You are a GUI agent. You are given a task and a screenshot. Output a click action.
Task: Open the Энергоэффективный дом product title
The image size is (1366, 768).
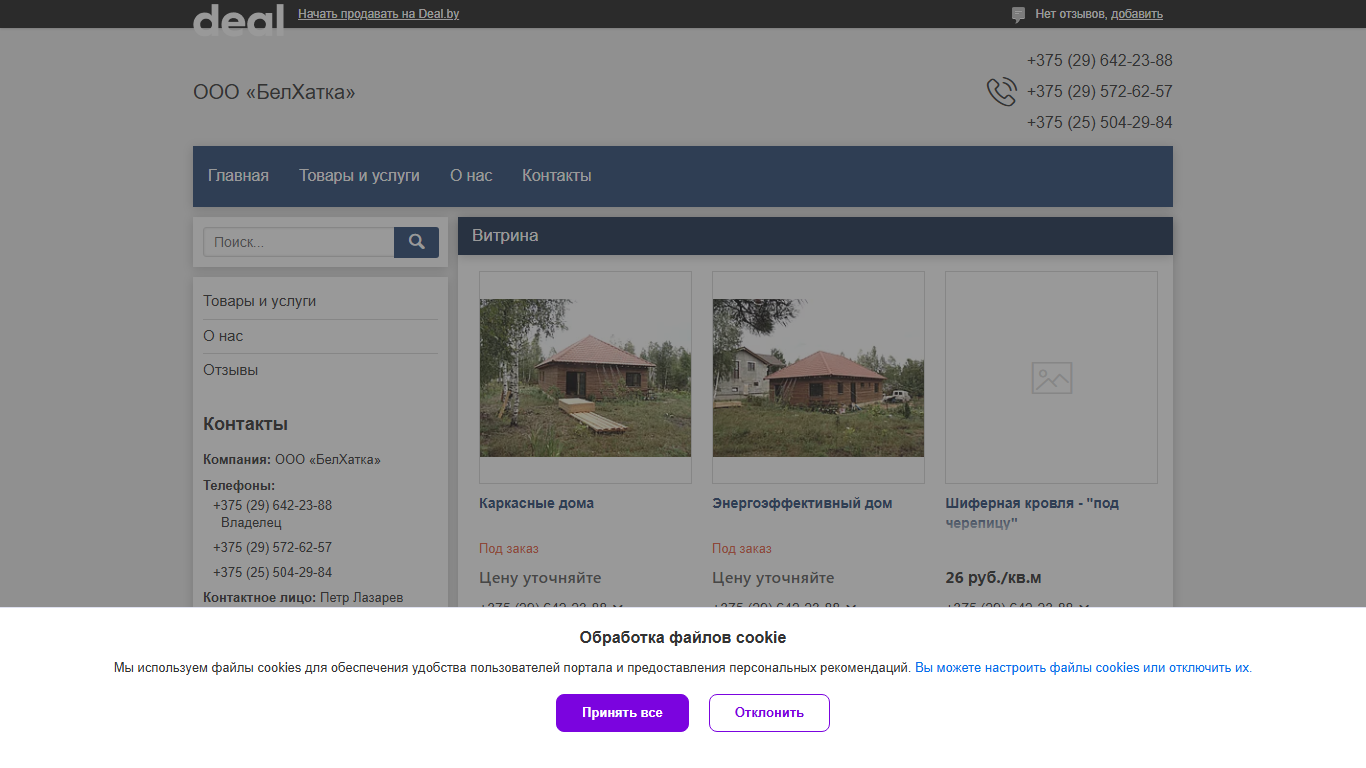802,503
